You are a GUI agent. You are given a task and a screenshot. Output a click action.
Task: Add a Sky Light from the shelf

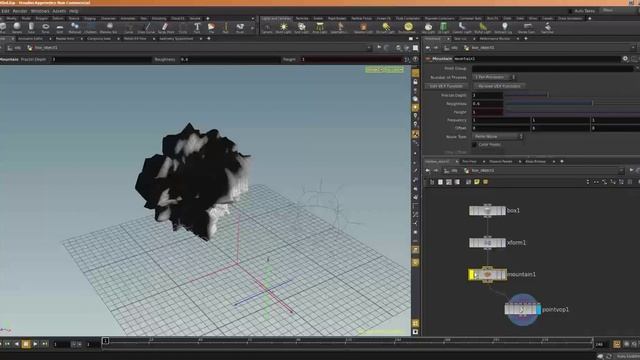[x=428, y=28]
